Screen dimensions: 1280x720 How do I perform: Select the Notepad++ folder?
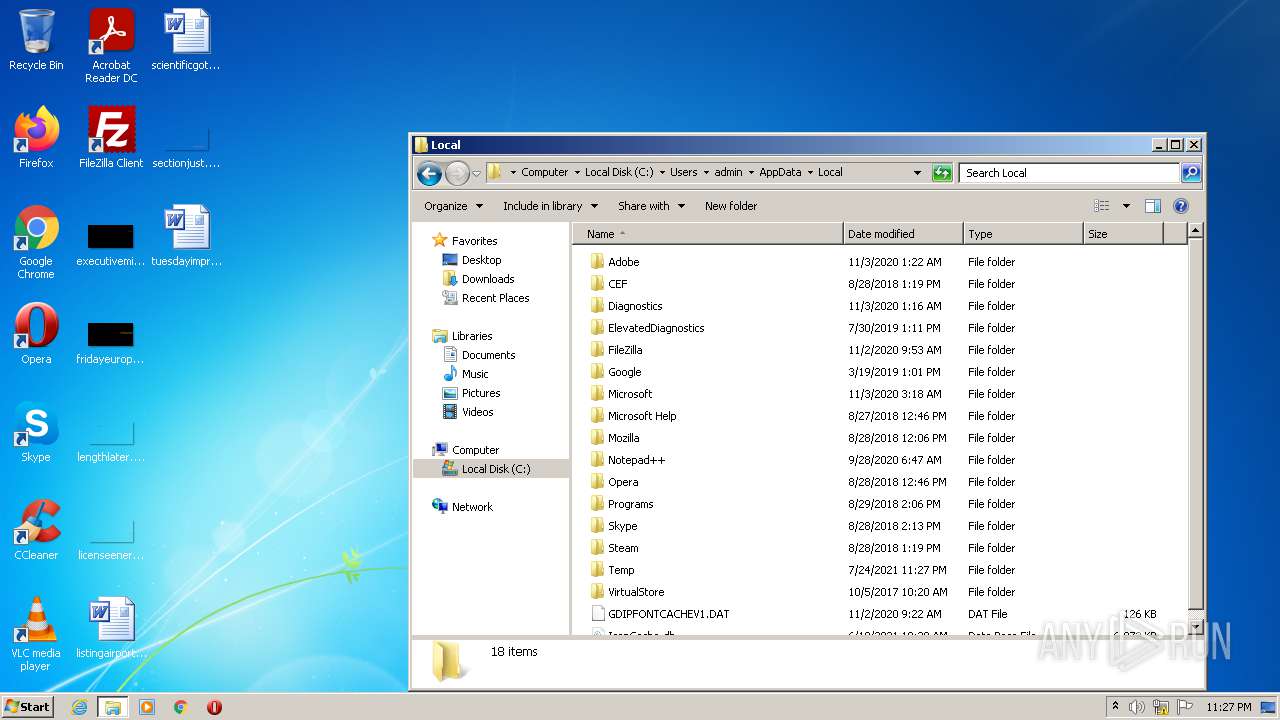pos(627,460)
